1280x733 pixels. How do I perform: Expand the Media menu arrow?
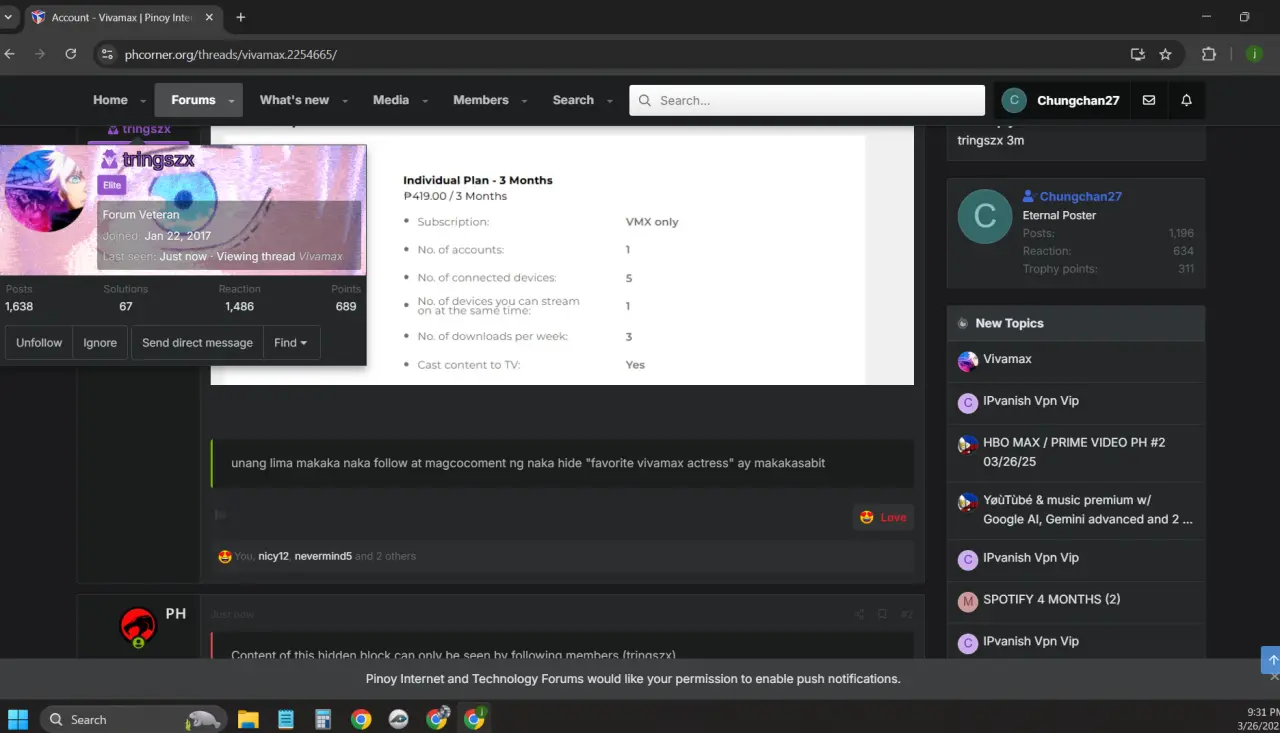click(x=425, y=101)
